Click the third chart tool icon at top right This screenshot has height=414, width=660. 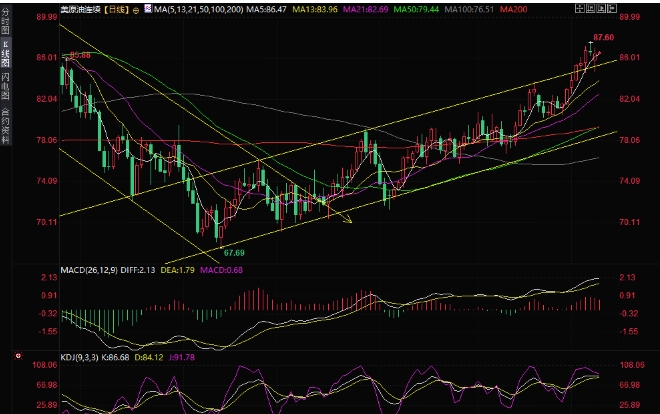click(601, 8)
